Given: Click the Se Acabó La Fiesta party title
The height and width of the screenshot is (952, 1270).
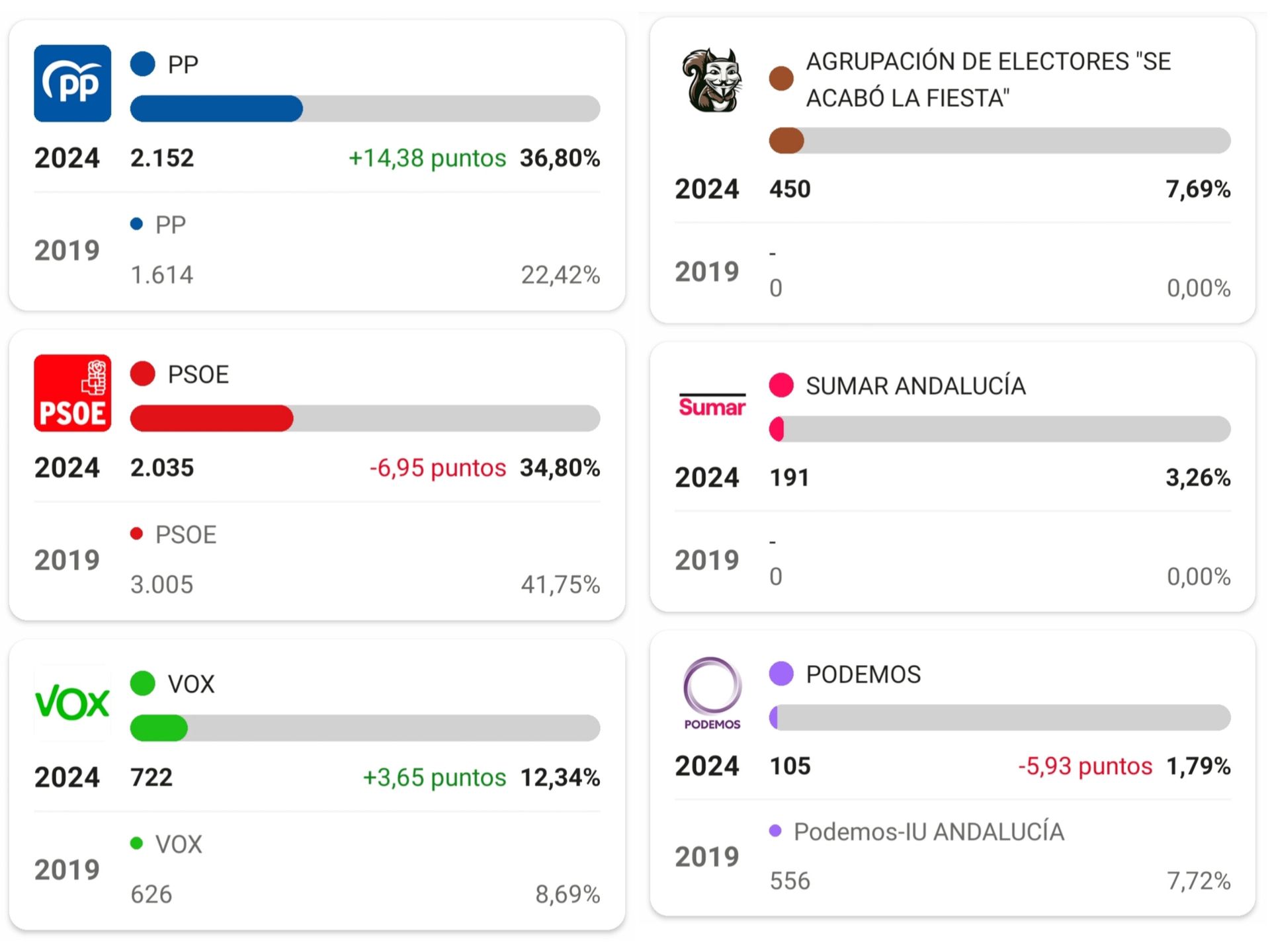Looking at the screenshot, I should point(988,79).
